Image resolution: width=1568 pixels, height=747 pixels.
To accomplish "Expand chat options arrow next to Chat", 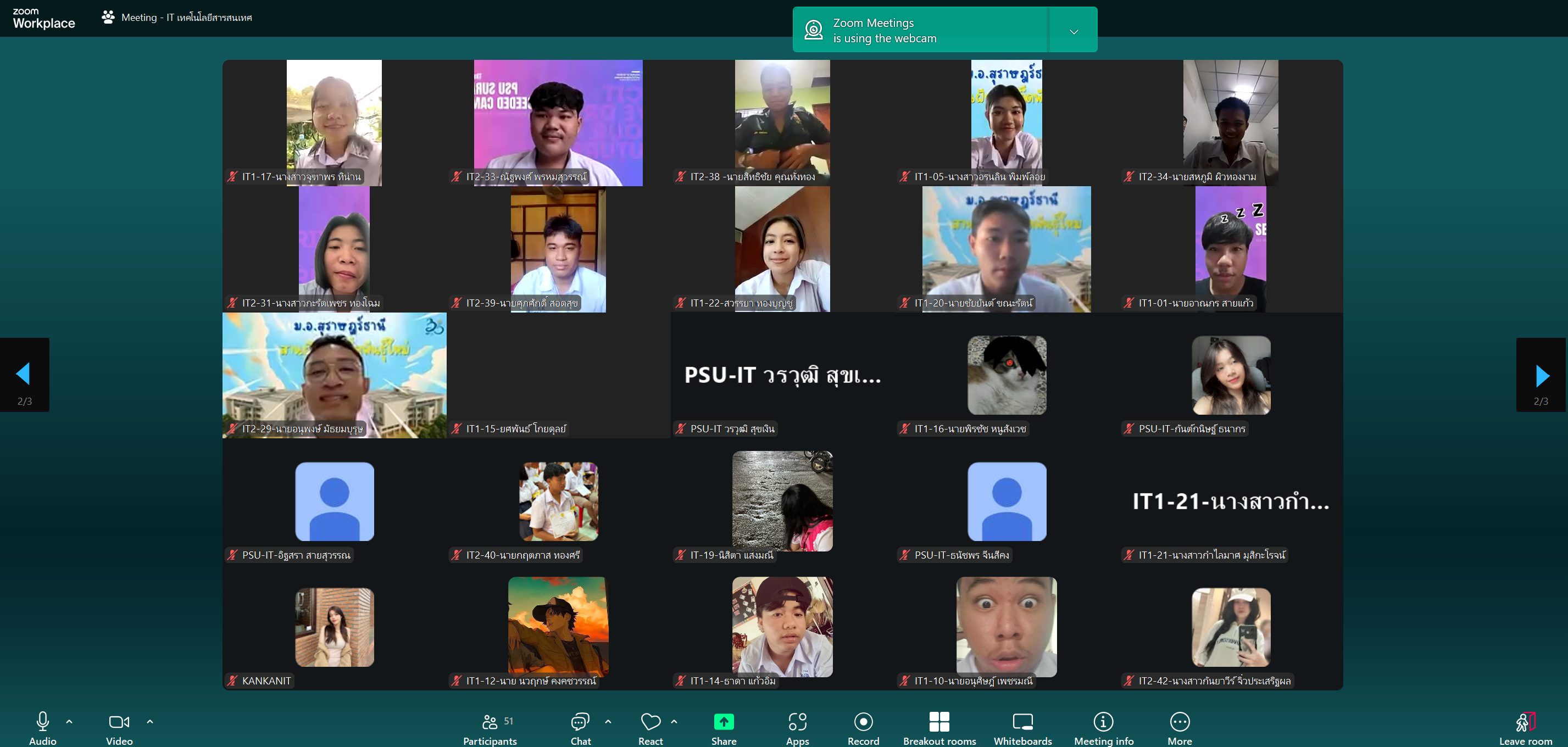I will (608, 721).
